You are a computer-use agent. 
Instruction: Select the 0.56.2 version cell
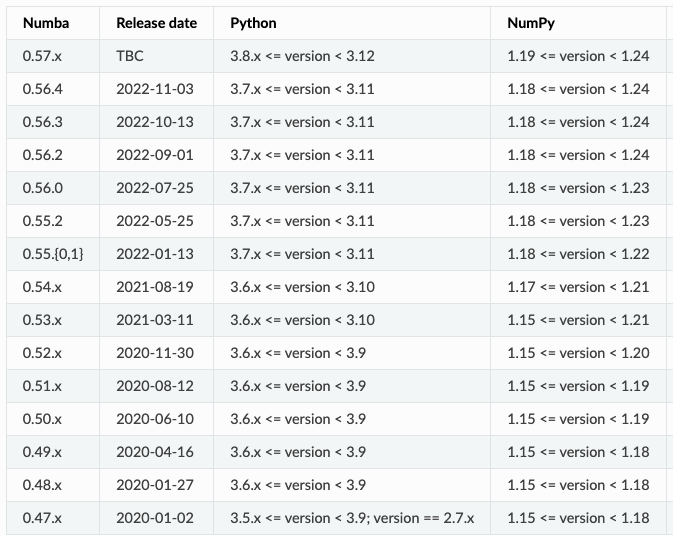point(42,155)
